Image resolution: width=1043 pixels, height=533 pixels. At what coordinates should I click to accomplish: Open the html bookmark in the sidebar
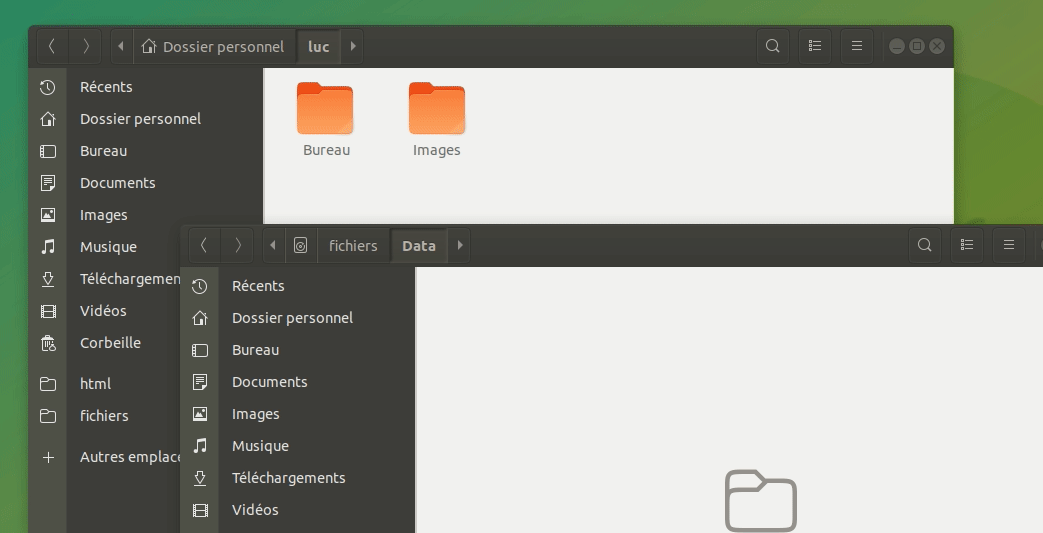[x=95, y=384]
